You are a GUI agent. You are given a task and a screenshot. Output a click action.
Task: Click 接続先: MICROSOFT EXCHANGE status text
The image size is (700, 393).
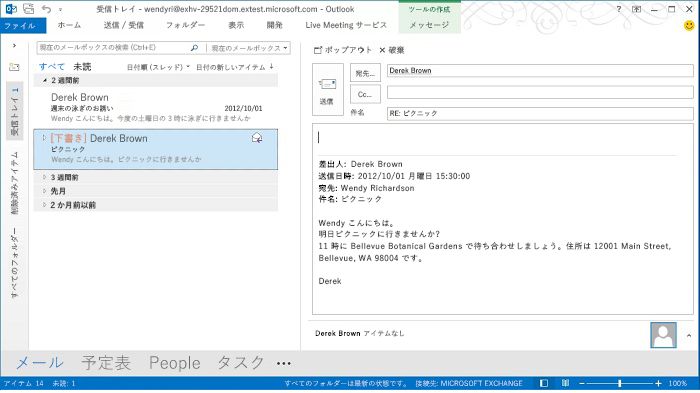(x=469, y=383)
